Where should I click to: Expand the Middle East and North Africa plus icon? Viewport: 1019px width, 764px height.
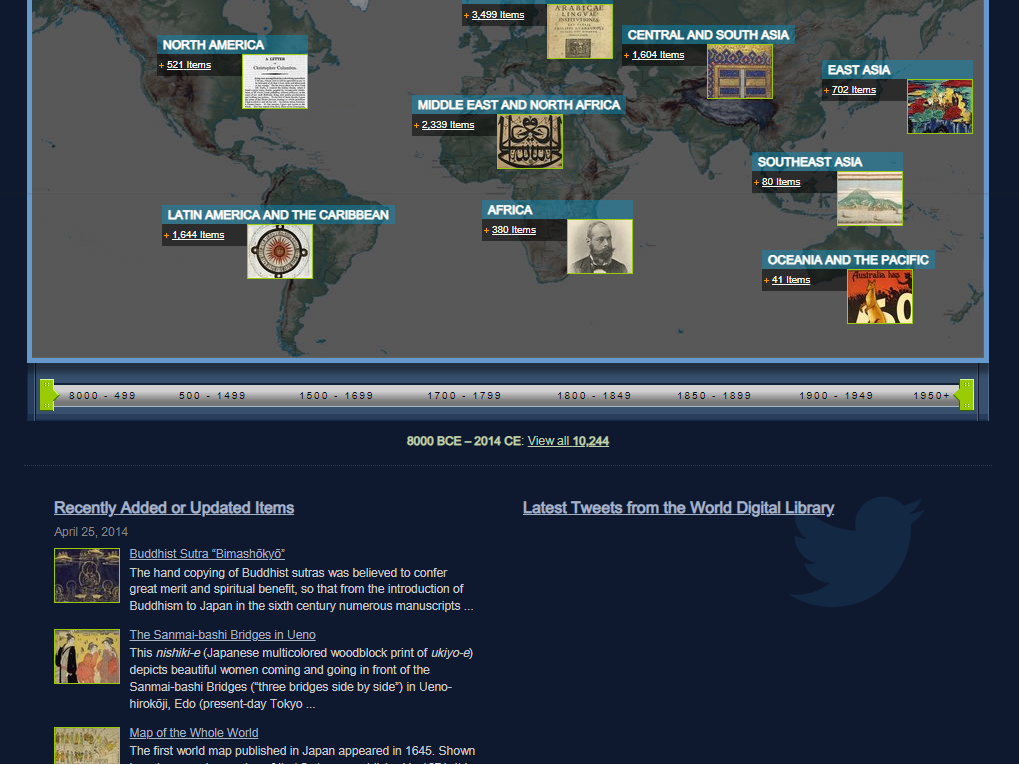pos(416,125)
